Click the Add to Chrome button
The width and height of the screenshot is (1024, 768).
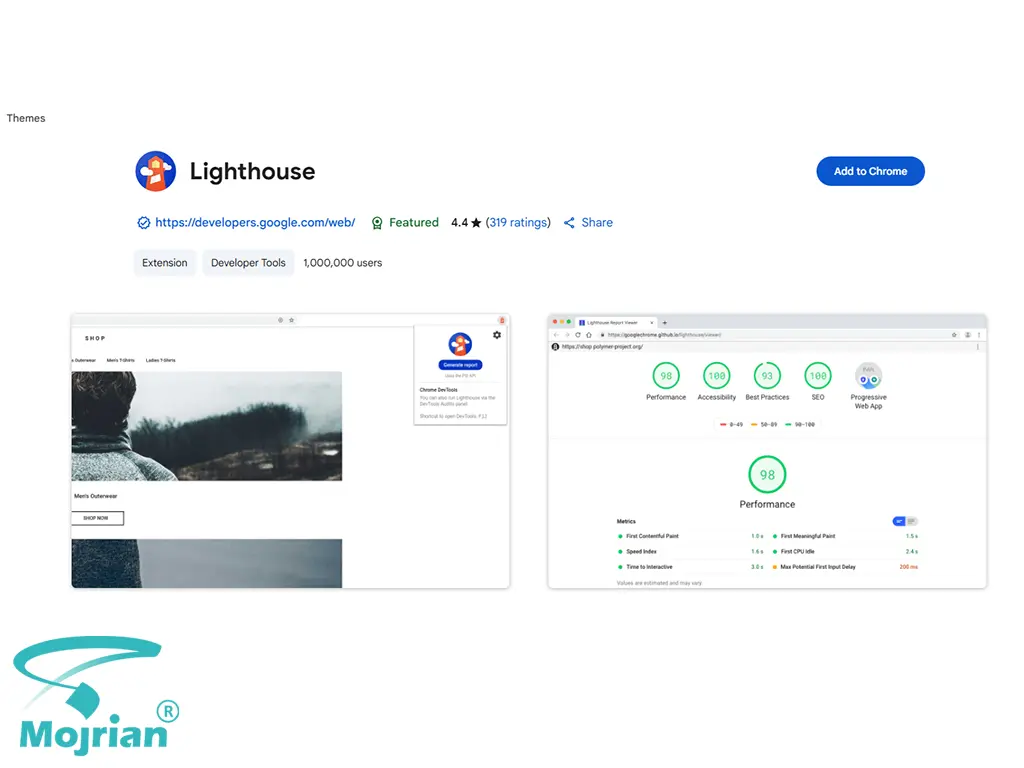point(870,171)
